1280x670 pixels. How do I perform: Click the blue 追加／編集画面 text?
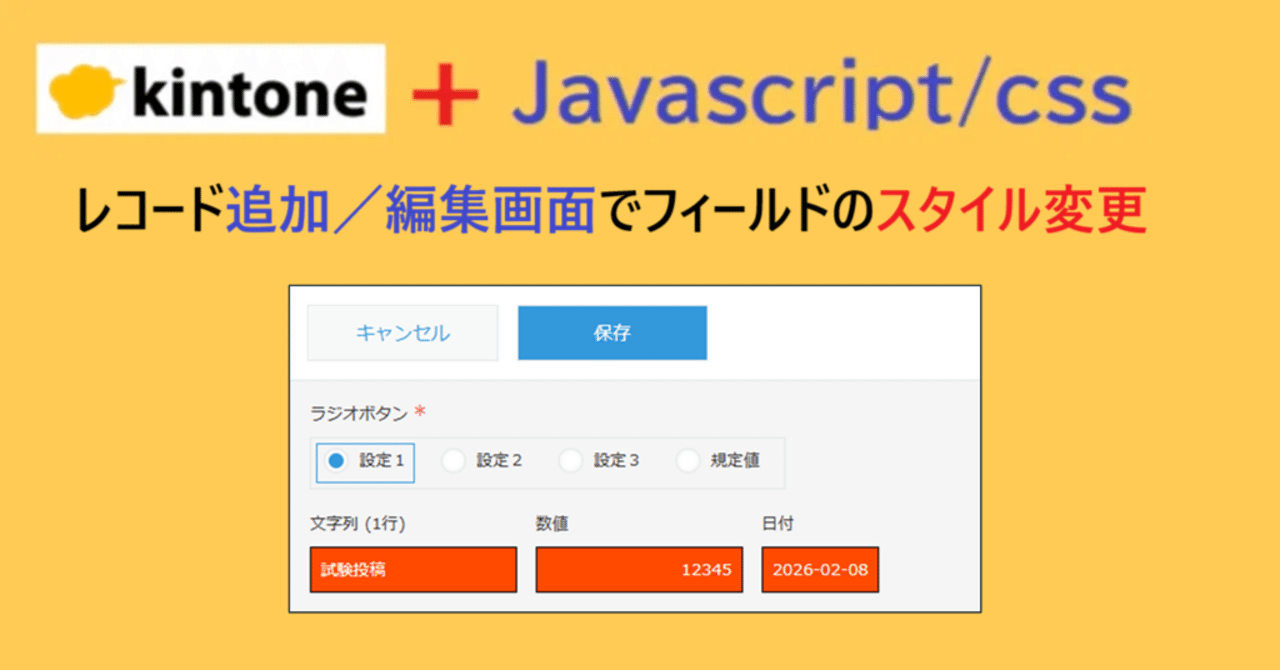click(410, 212)
